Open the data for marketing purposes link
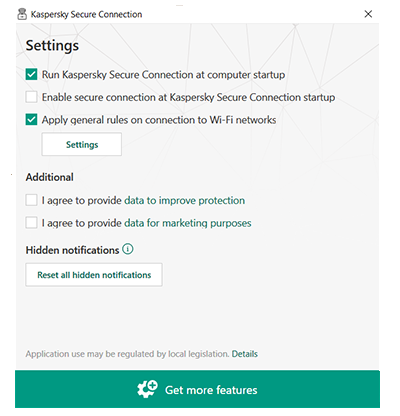The image size is (400, 416). 188,223
